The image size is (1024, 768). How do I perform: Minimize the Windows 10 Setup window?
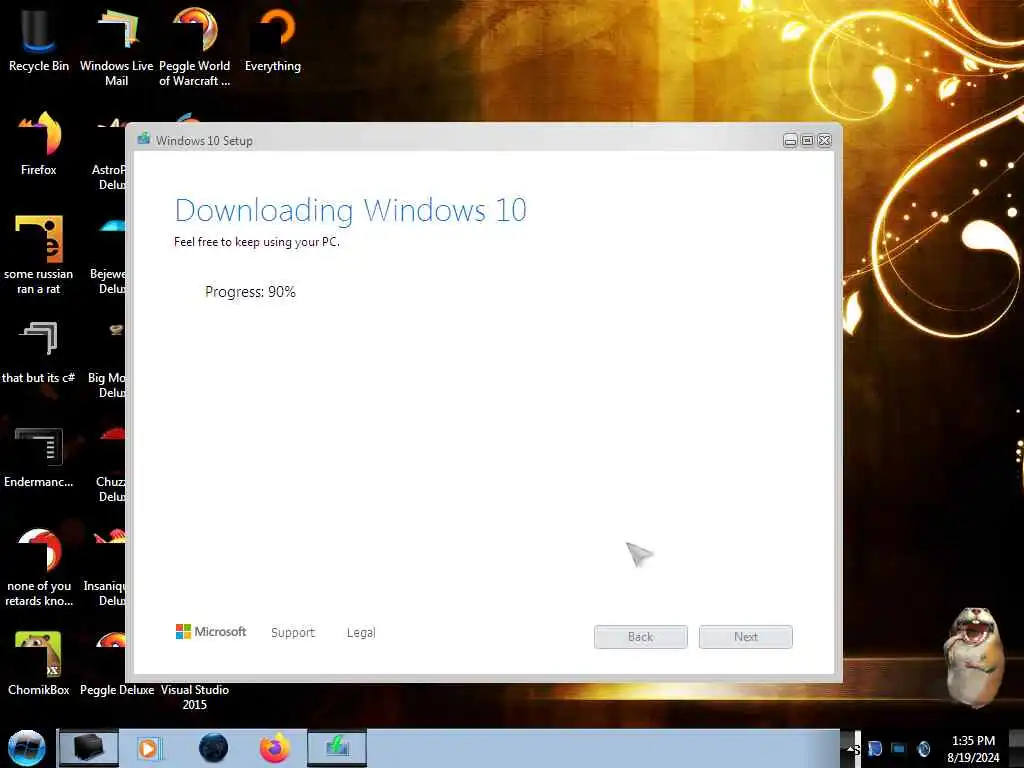point(790,140)
